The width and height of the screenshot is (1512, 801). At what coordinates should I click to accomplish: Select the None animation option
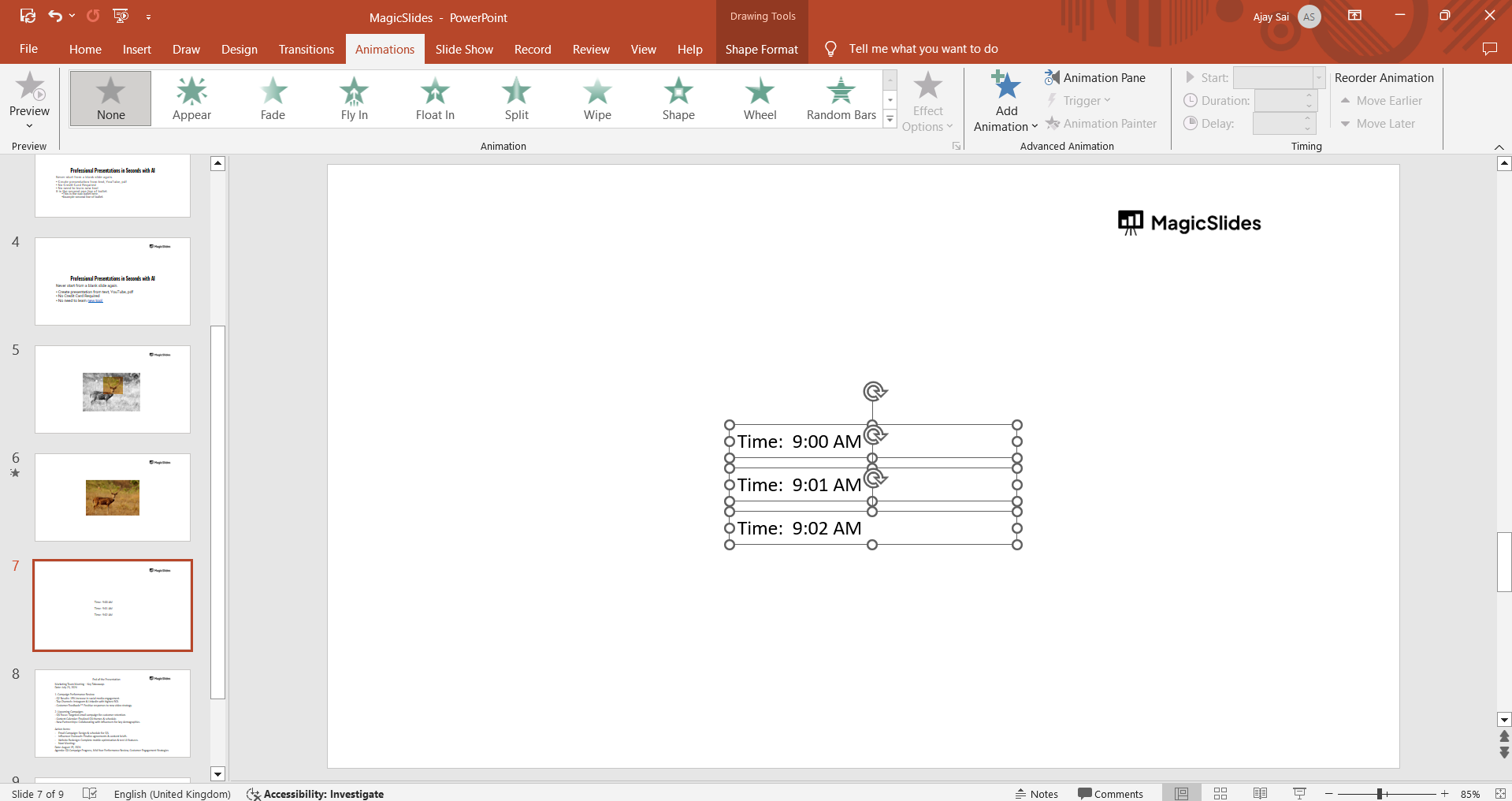pos(110,99)
